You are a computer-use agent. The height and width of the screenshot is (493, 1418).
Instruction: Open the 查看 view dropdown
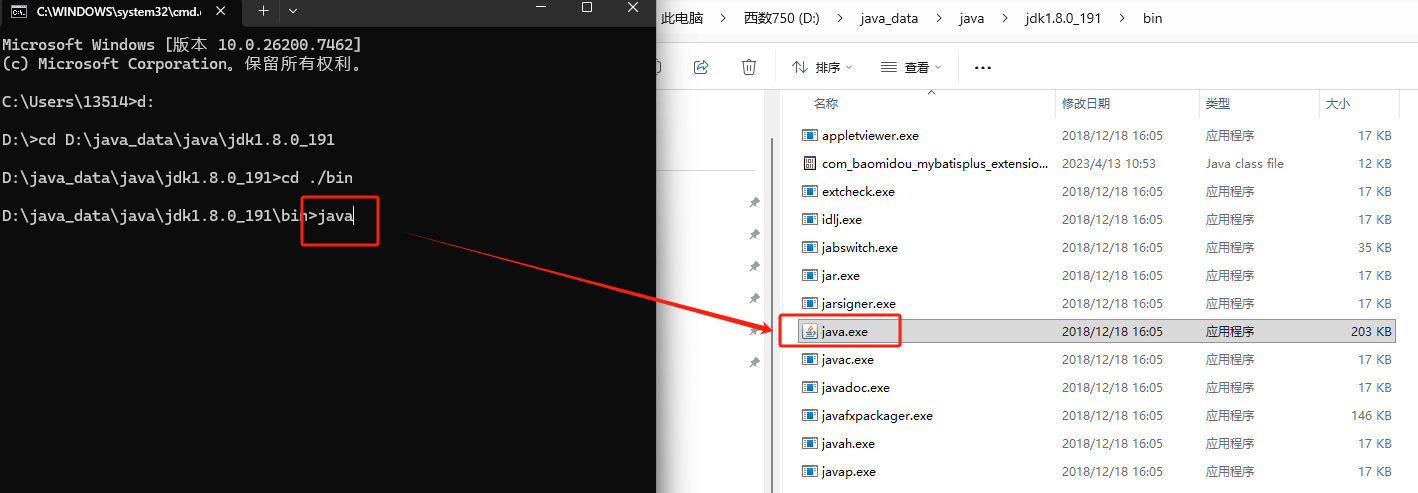[x=911, y=67]
